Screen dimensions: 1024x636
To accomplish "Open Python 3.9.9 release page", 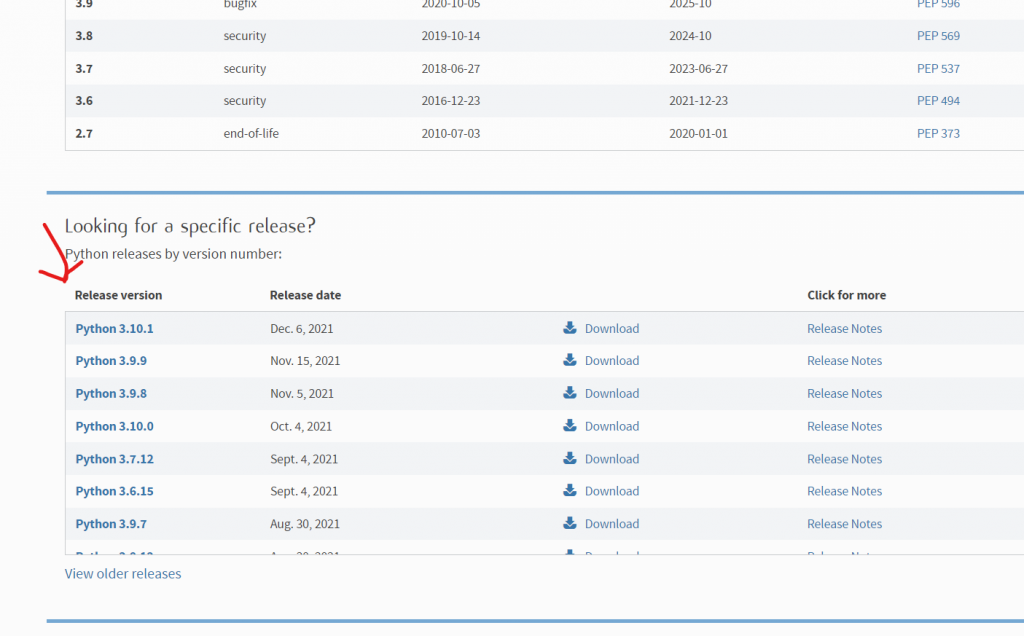I will pyautogui.click(x=111, y=360).
